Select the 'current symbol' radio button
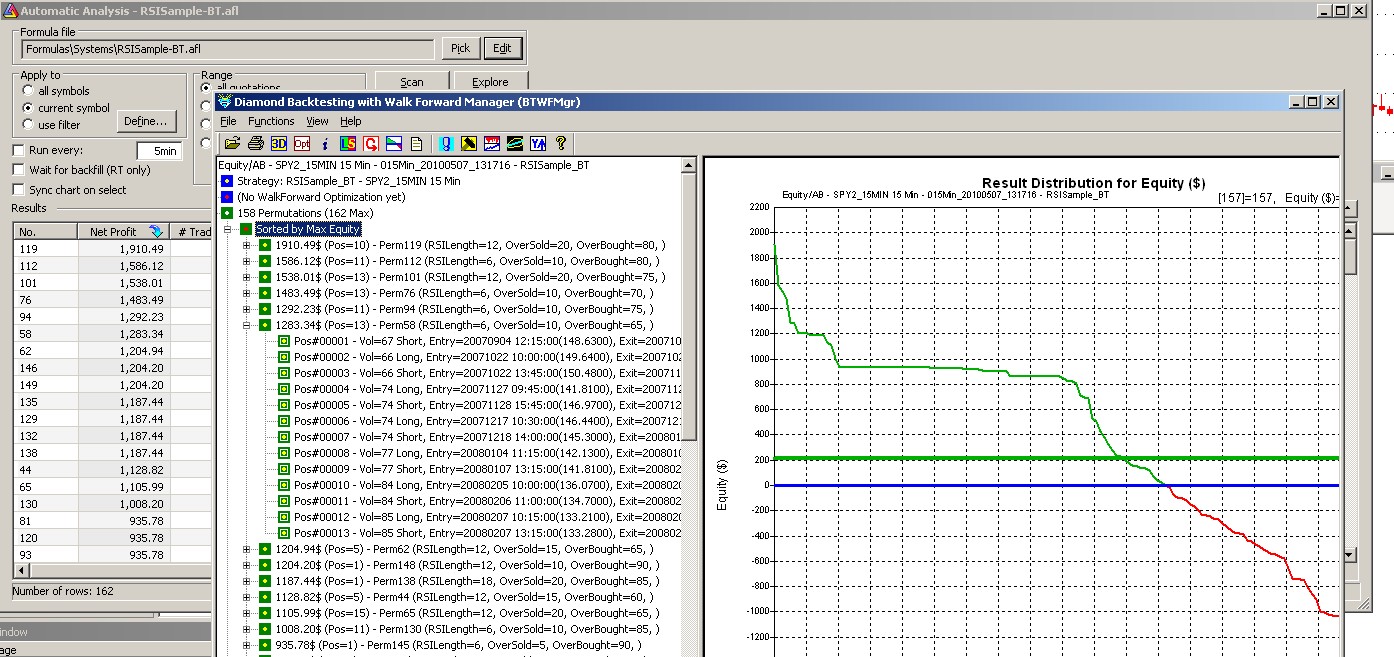1394x657 pixels. (x=28, y=108)
